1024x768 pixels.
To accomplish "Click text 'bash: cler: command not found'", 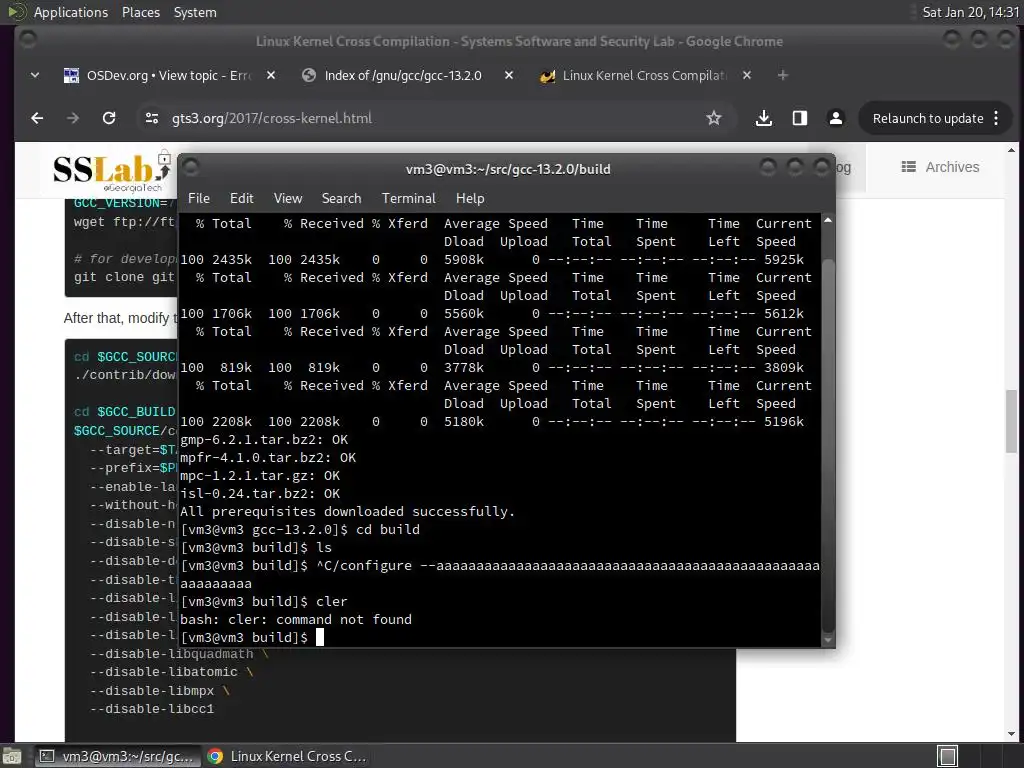I will [x=296, y=619].
